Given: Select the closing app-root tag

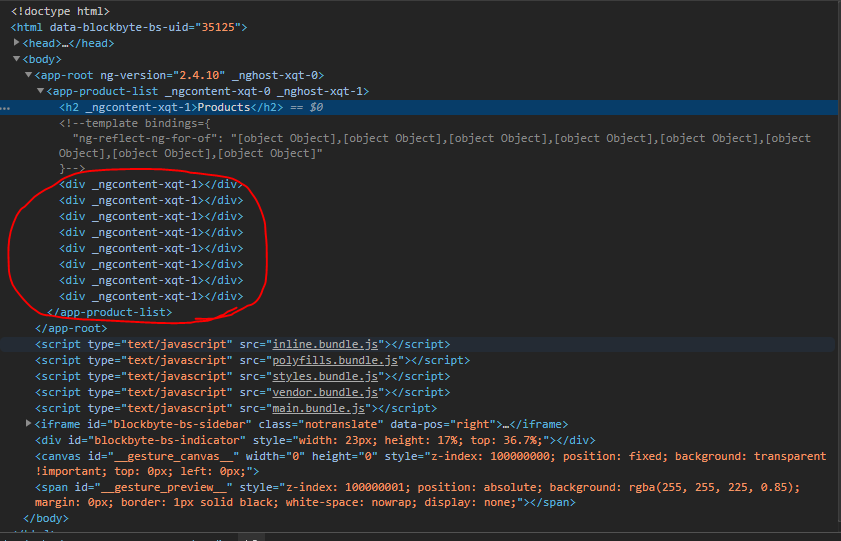Looking at the screenshot, I should pos(71,328).
